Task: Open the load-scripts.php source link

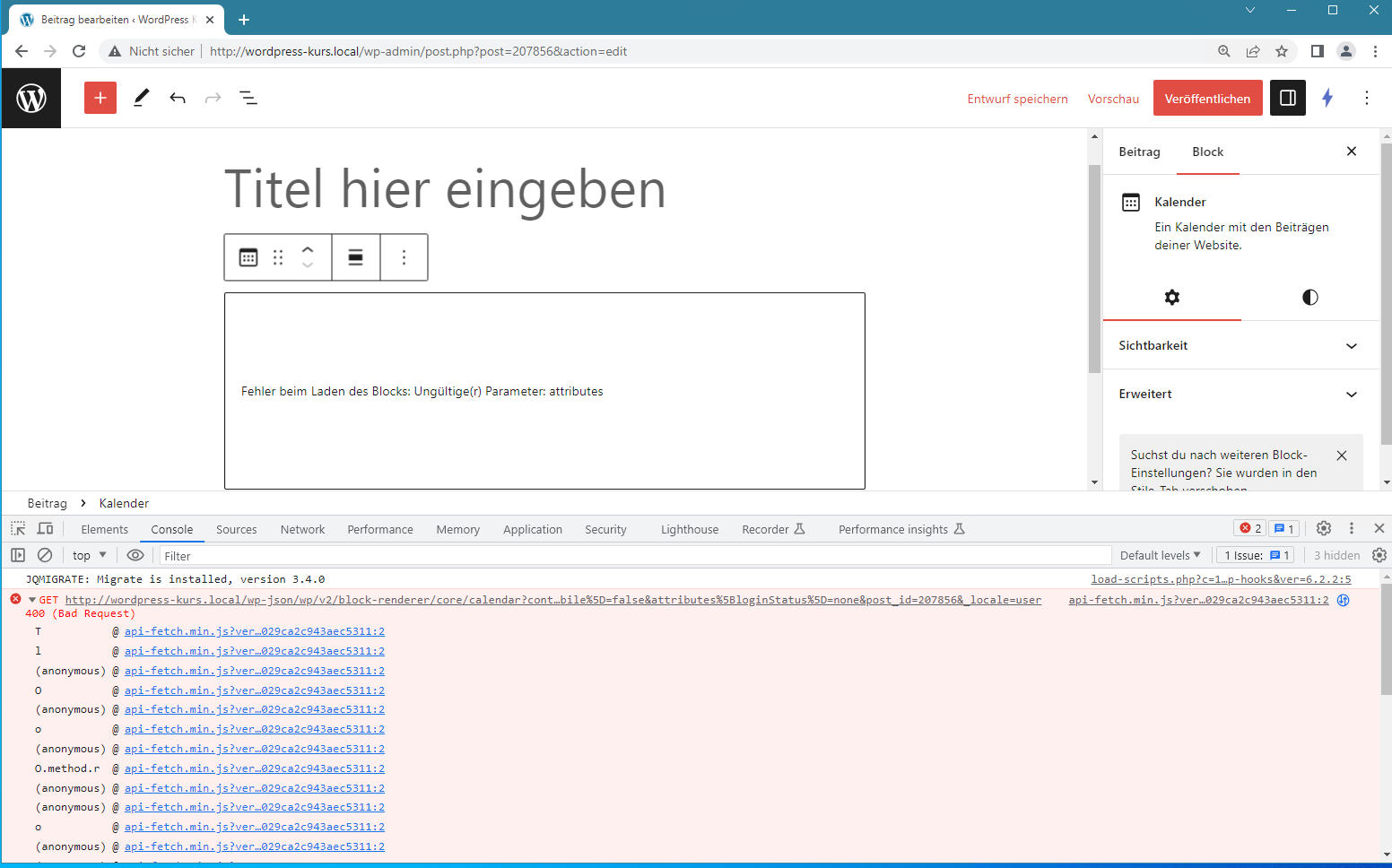Action: point(1221,579)
